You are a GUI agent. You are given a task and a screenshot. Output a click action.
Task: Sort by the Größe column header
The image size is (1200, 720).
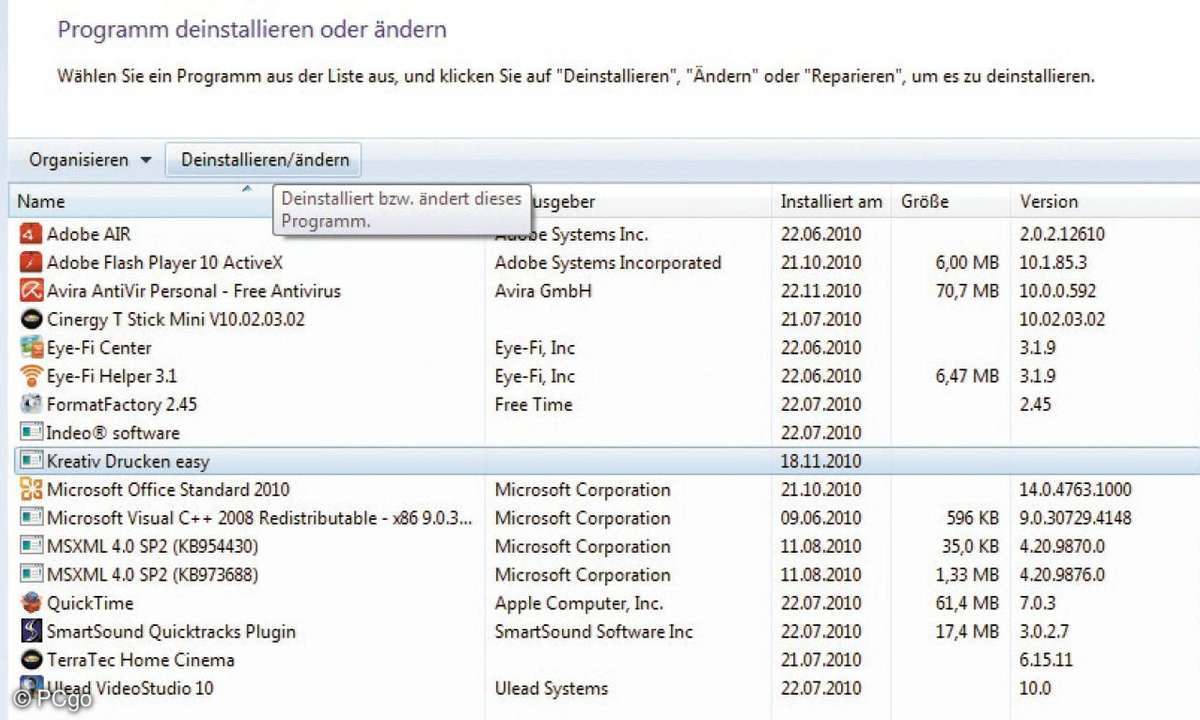point(925,201)
